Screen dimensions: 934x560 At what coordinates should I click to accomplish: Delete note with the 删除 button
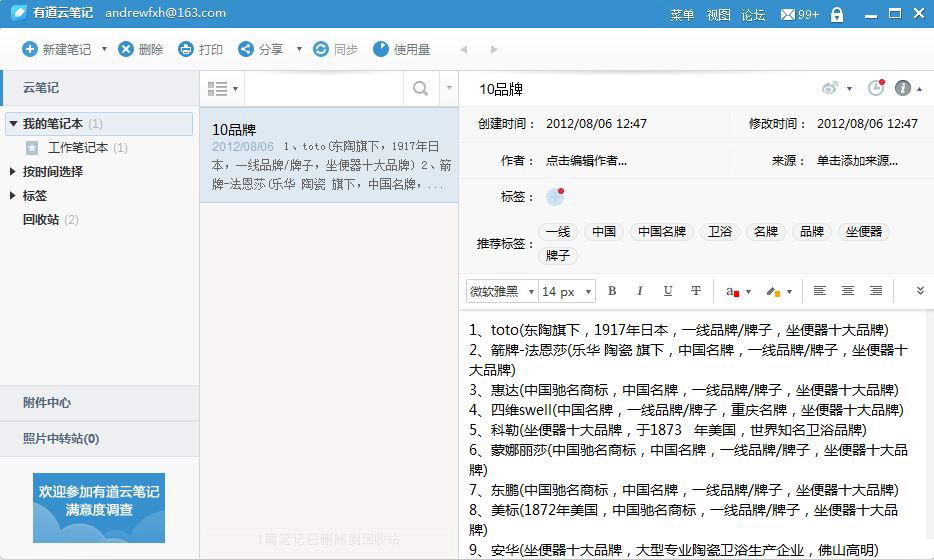pos(141,49)
